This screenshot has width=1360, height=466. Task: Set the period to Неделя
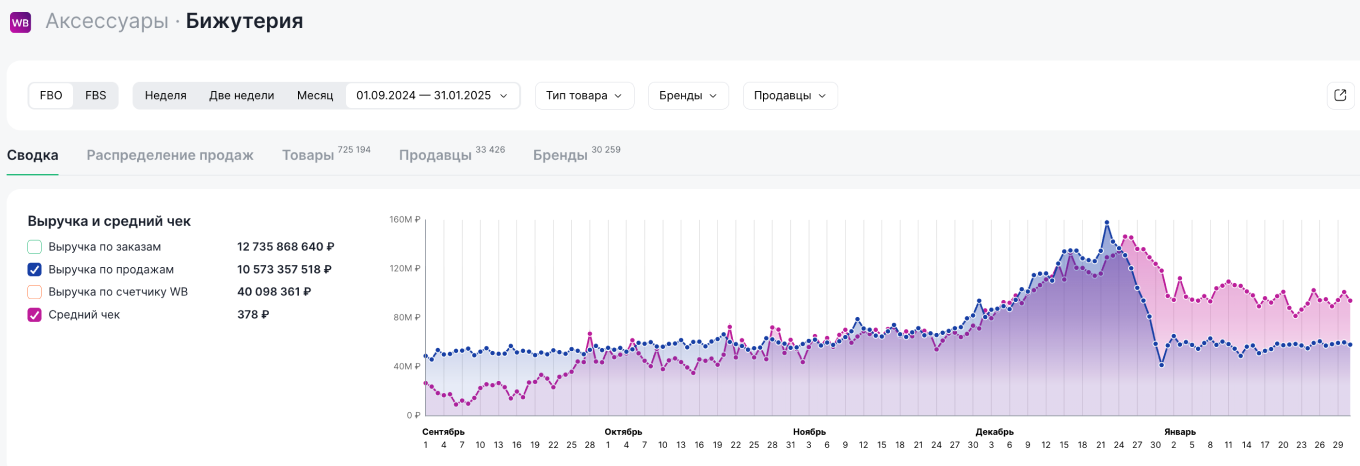coord(165,96)
